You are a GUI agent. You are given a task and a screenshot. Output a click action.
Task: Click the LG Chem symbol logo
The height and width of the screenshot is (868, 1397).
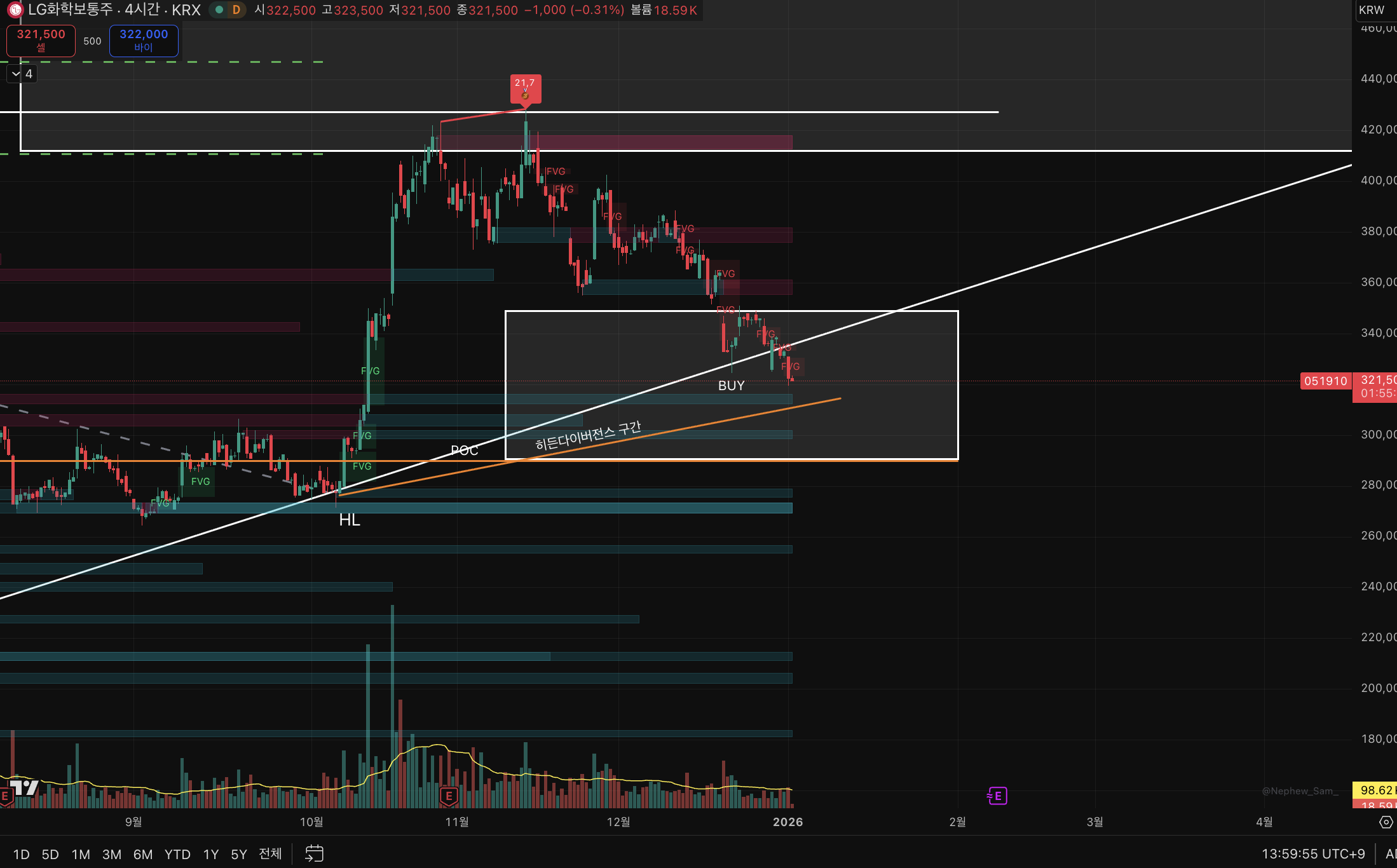pyautogui.click(x=15, y=10)
